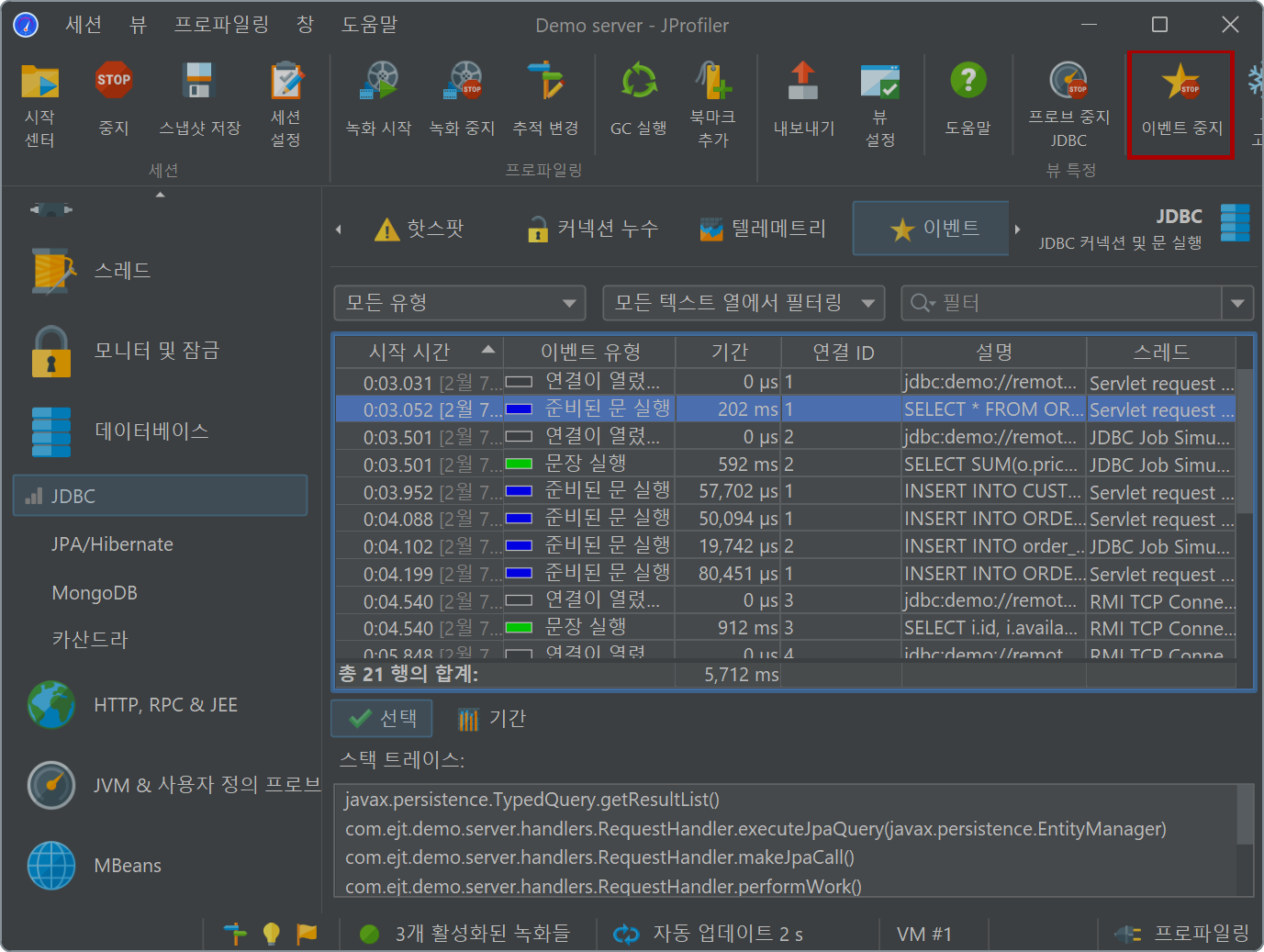Switch to the 핫스팟 tab

point(419,229)
